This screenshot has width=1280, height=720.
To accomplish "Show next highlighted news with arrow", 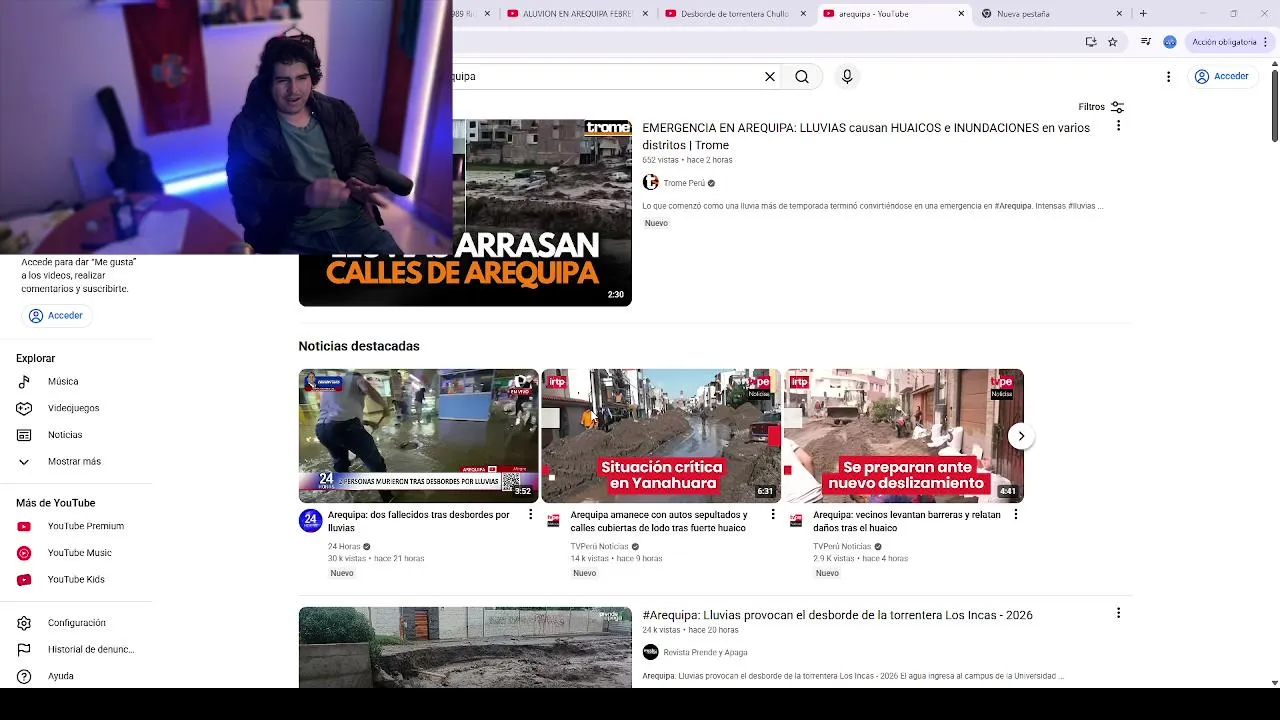I will tap(1021, 436).
